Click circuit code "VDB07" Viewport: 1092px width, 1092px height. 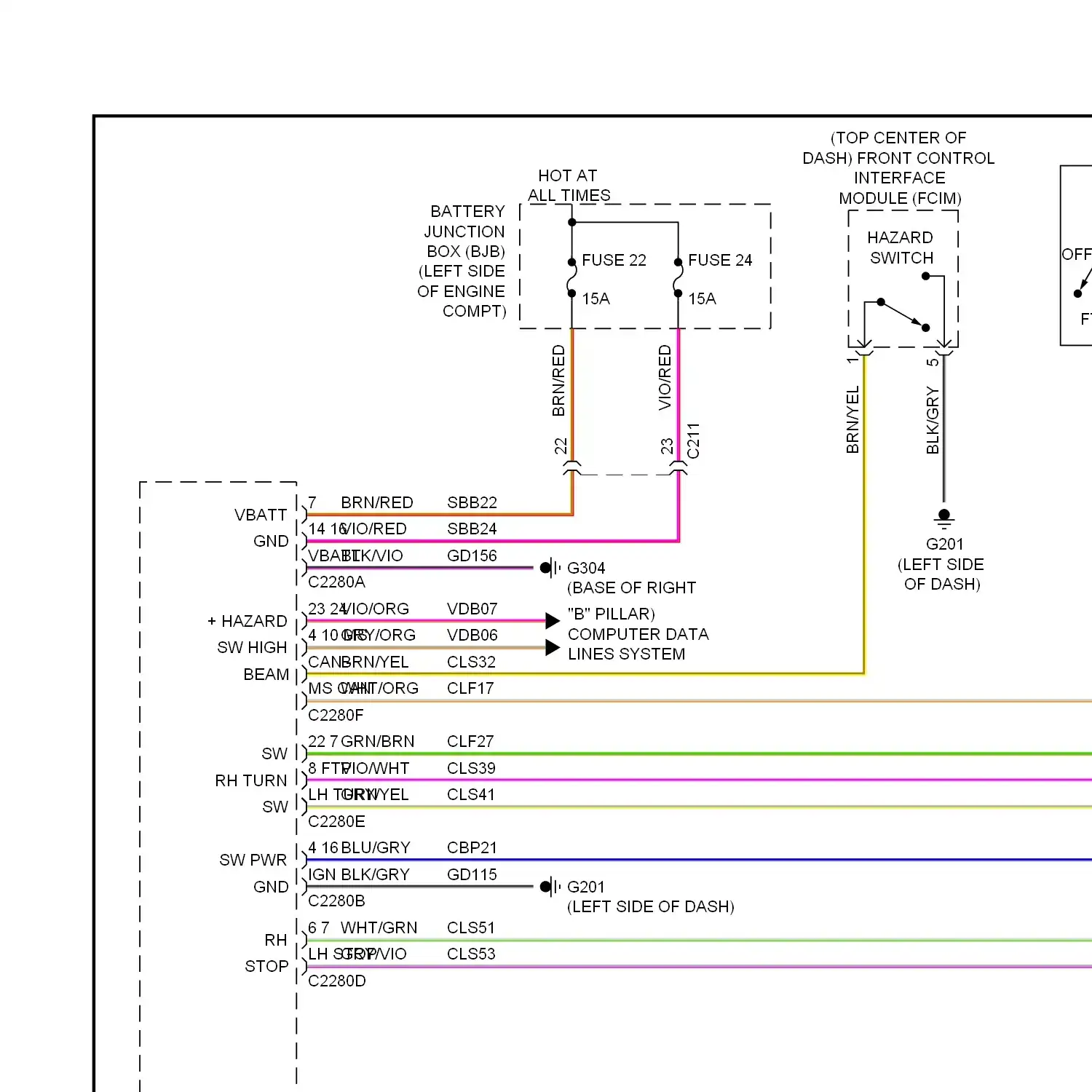pos(472,609)
